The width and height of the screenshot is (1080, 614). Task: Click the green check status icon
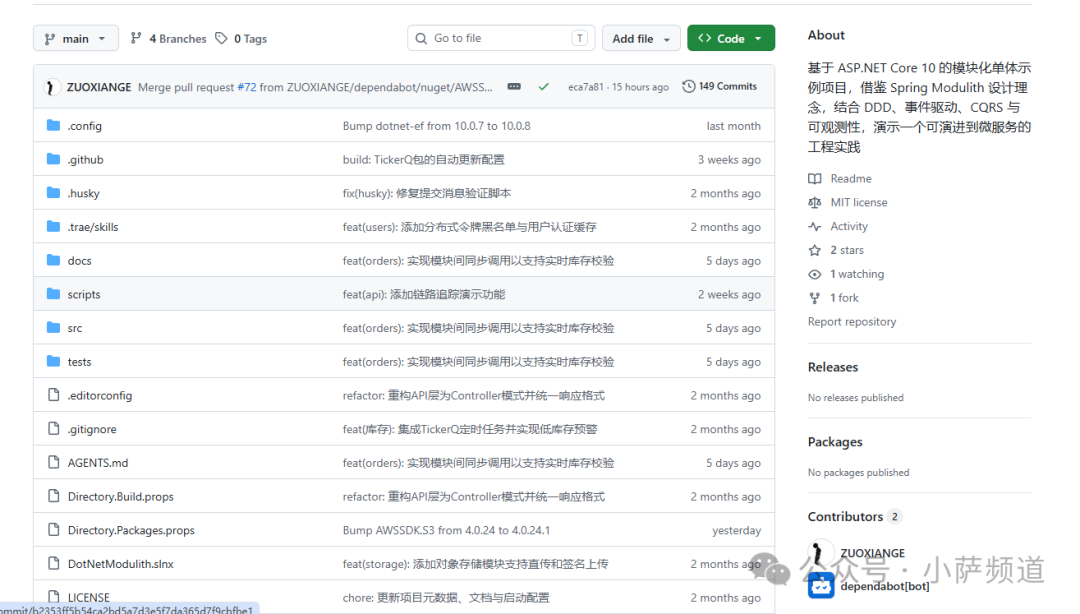(543, 87)
